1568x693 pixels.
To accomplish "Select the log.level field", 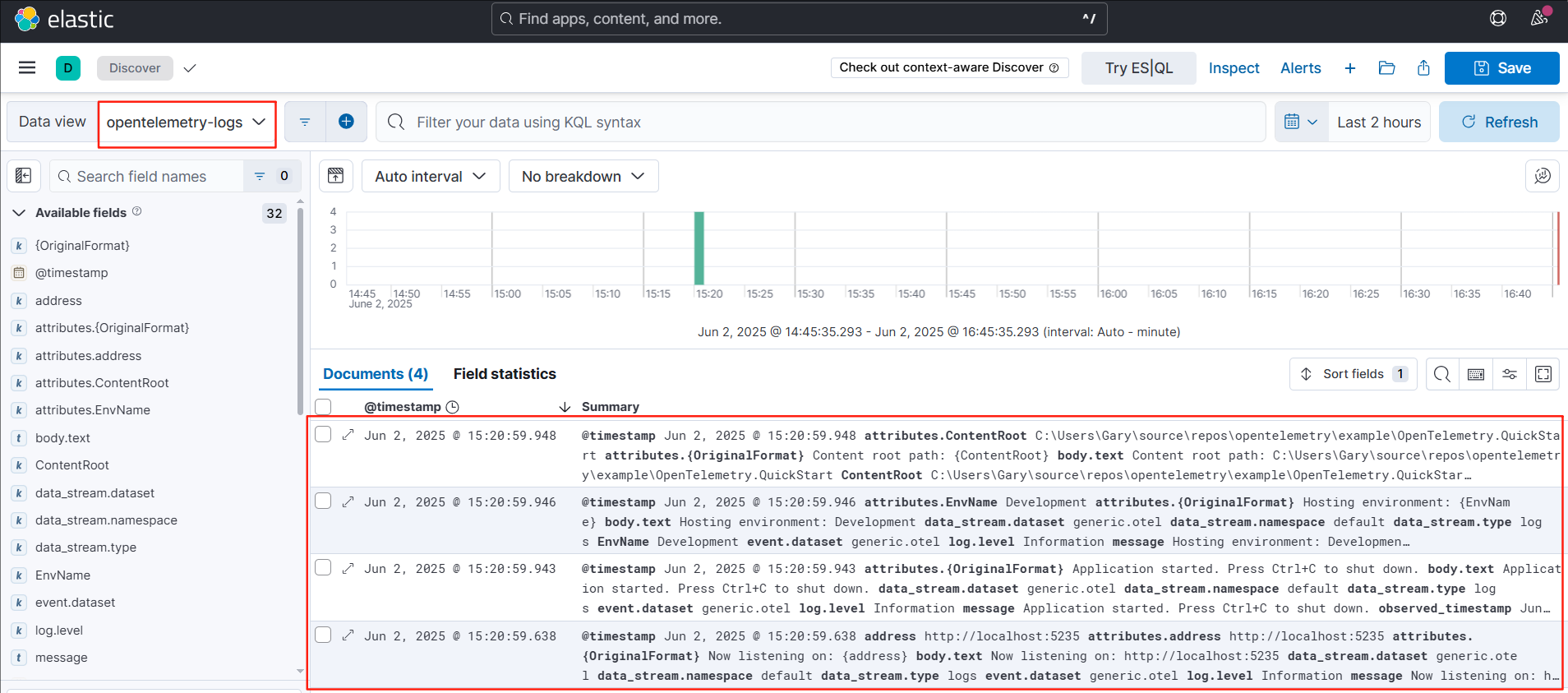I will (x=59, y=631).
